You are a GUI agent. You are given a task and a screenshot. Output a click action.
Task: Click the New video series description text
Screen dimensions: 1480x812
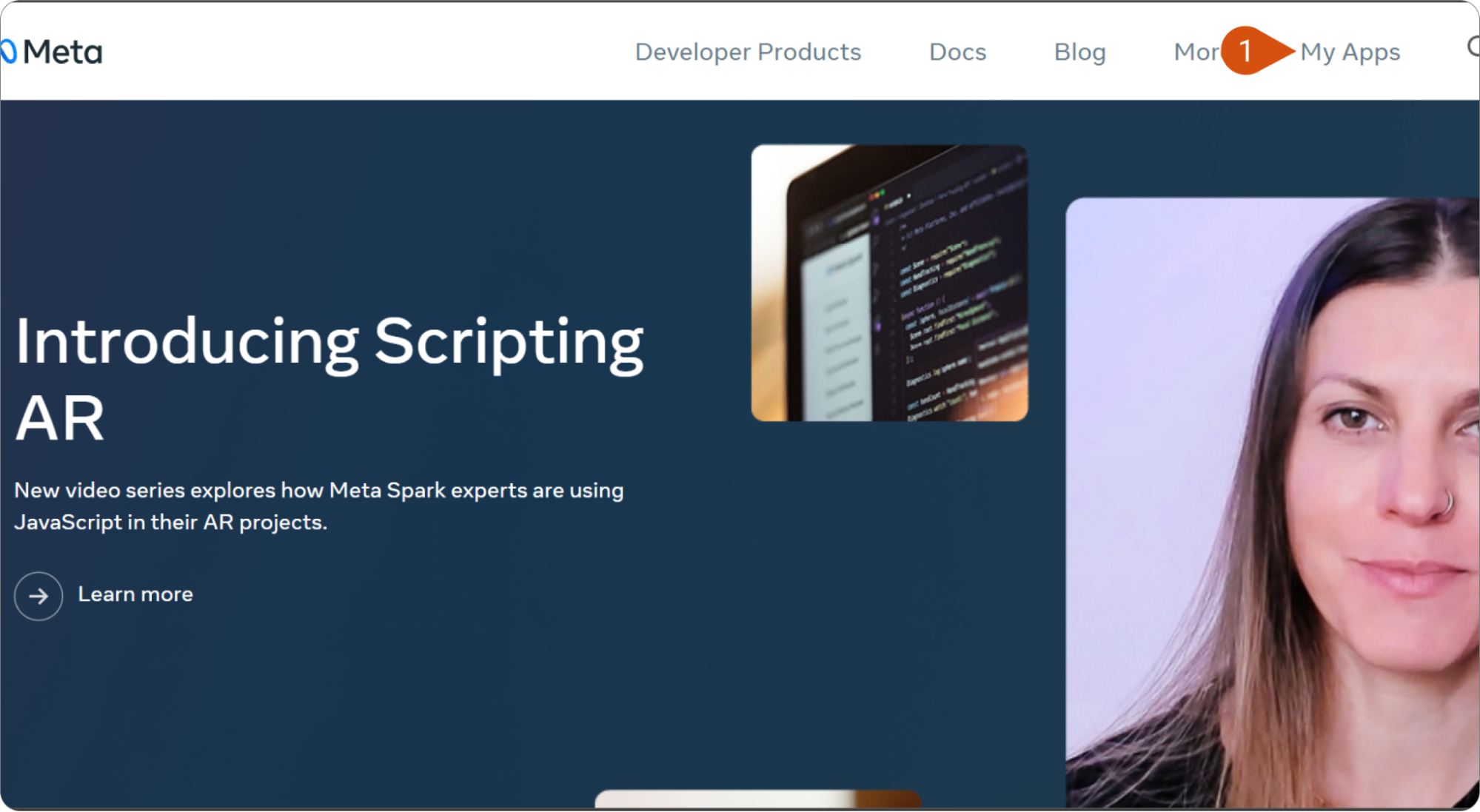(x=319, y=506)
